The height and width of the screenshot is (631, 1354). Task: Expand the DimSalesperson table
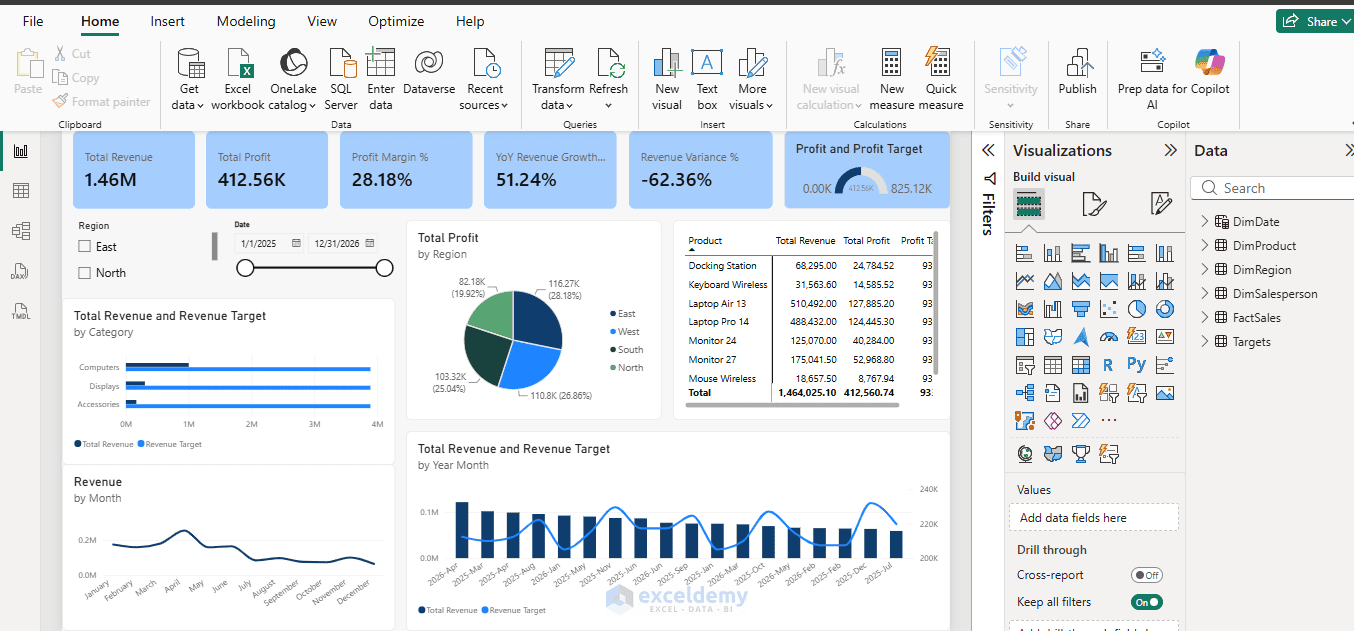(x=1205, y=293)
